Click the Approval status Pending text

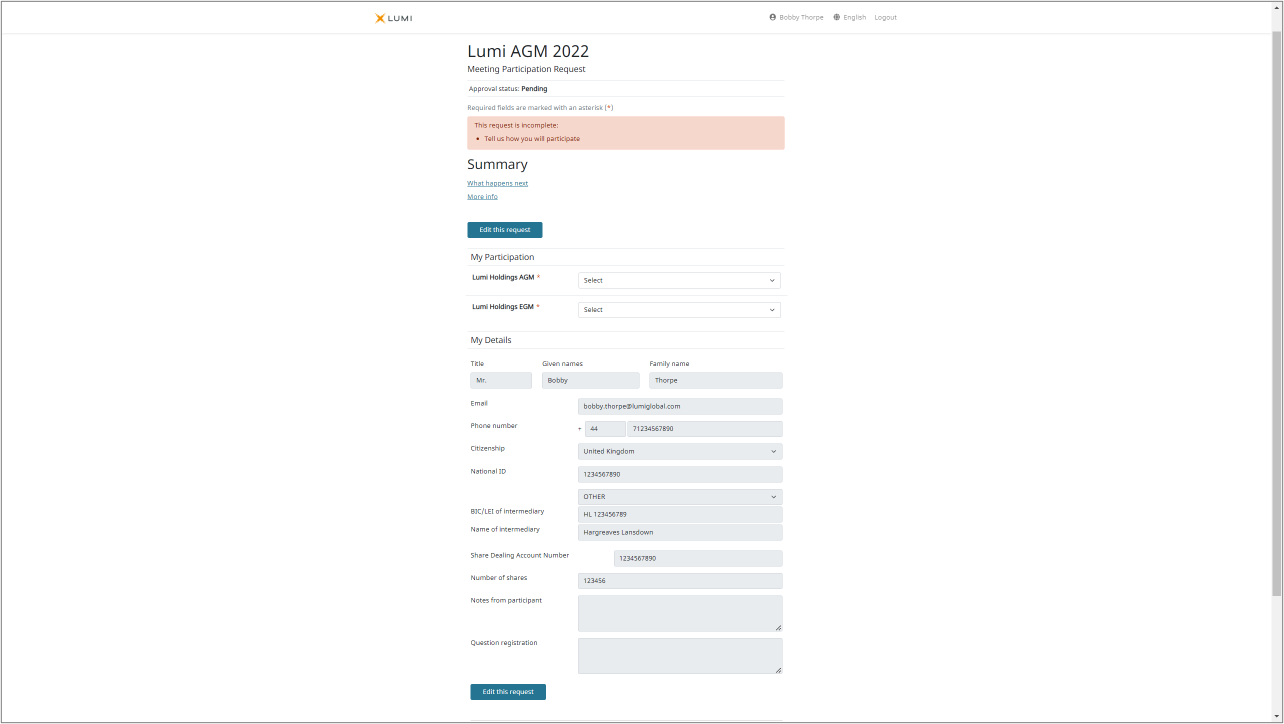point(508,89)
